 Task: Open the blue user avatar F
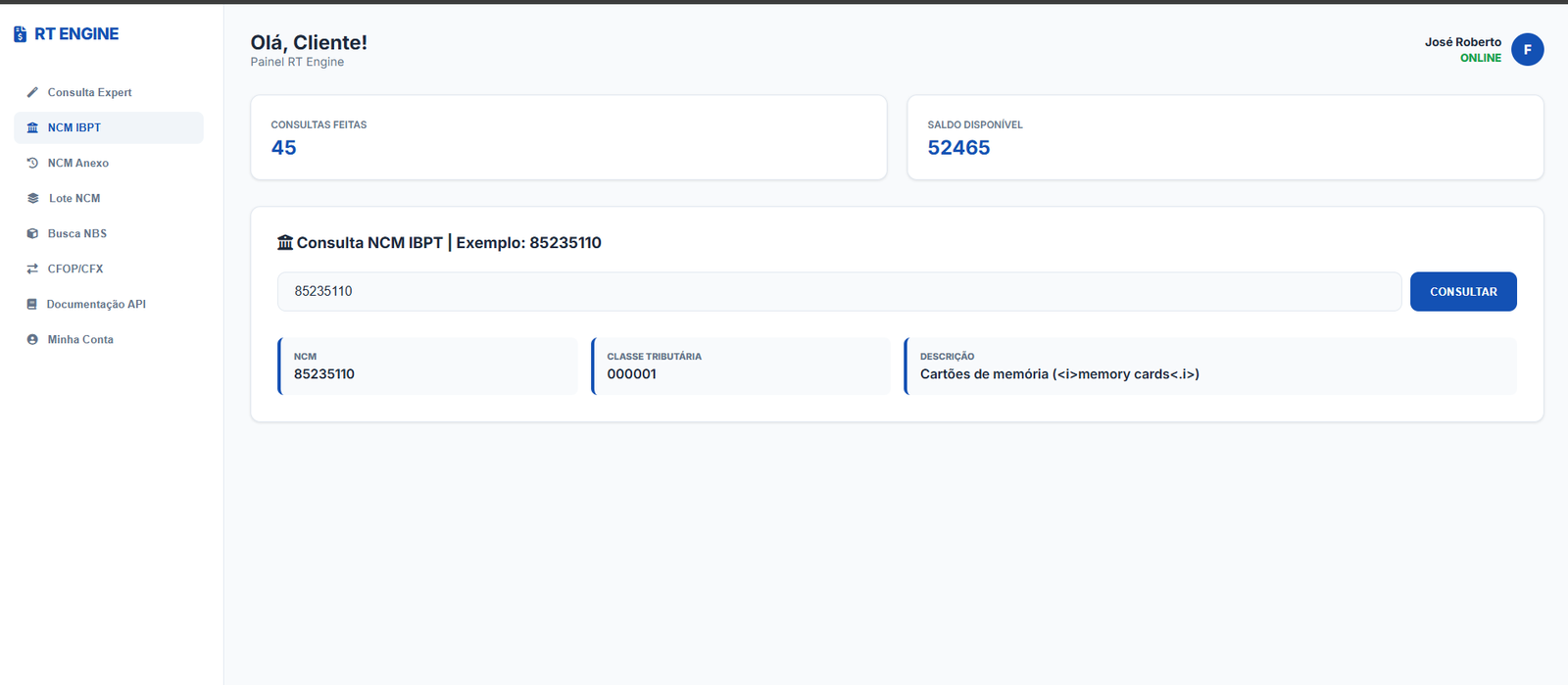[1527, 49]
